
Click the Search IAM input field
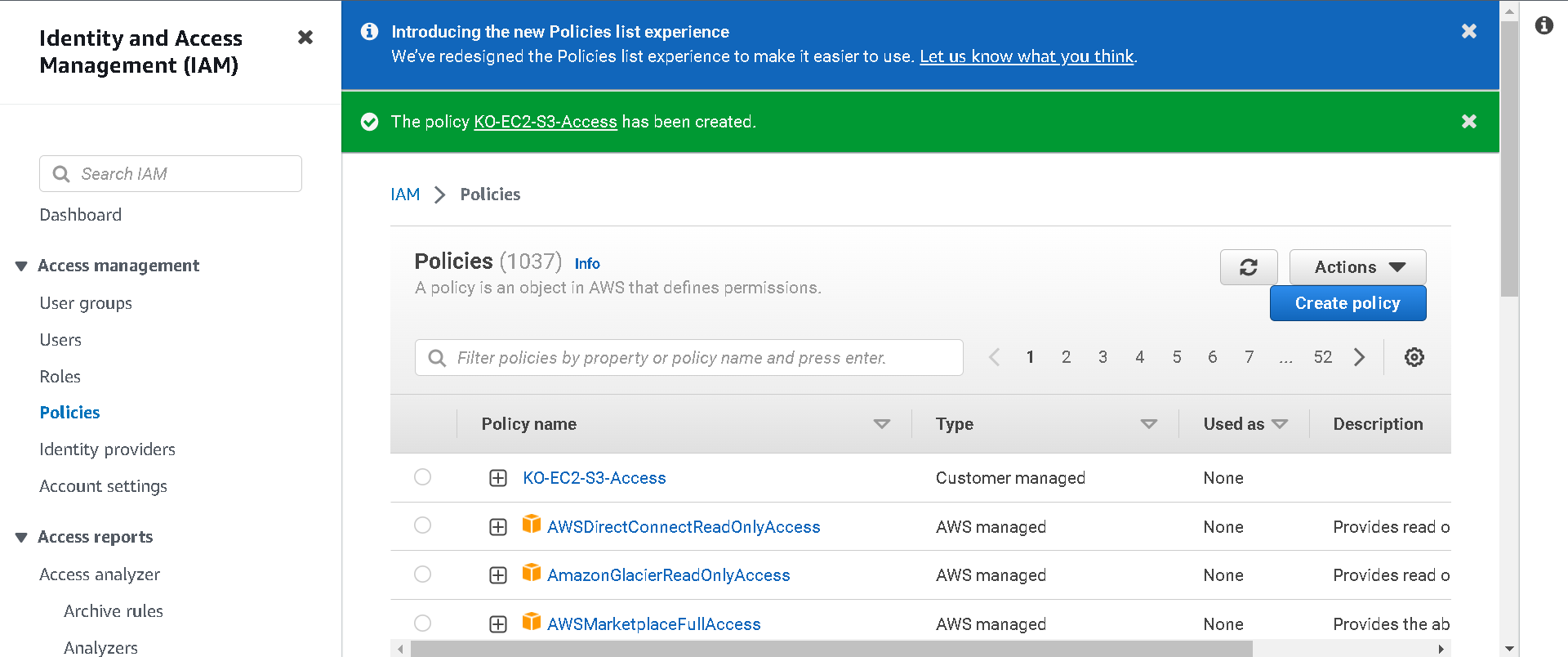click(x=171, y=174)
